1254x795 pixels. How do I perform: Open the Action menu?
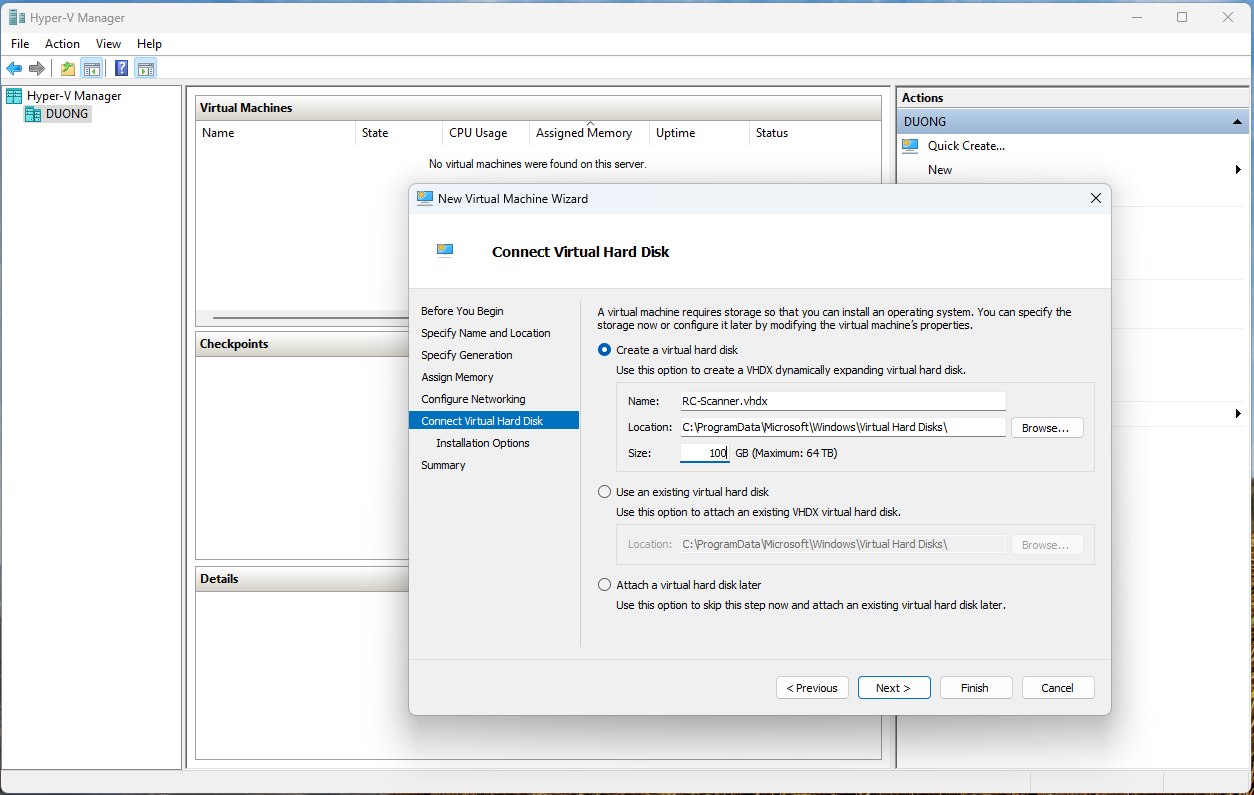click(x=62, y=44)
